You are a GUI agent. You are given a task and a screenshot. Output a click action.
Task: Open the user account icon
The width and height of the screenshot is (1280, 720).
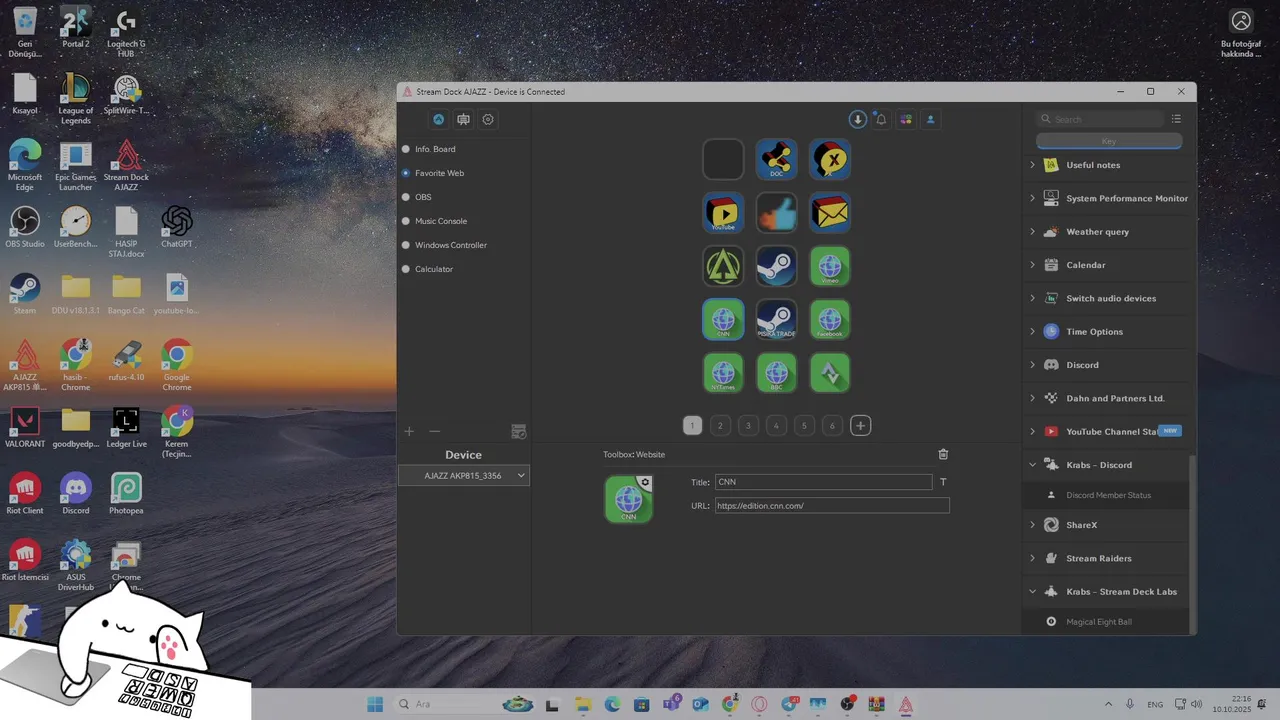coord(930,119)
